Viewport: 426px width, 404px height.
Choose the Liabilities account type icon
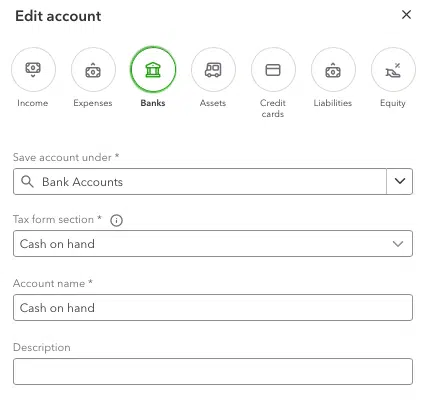point(333,70)
